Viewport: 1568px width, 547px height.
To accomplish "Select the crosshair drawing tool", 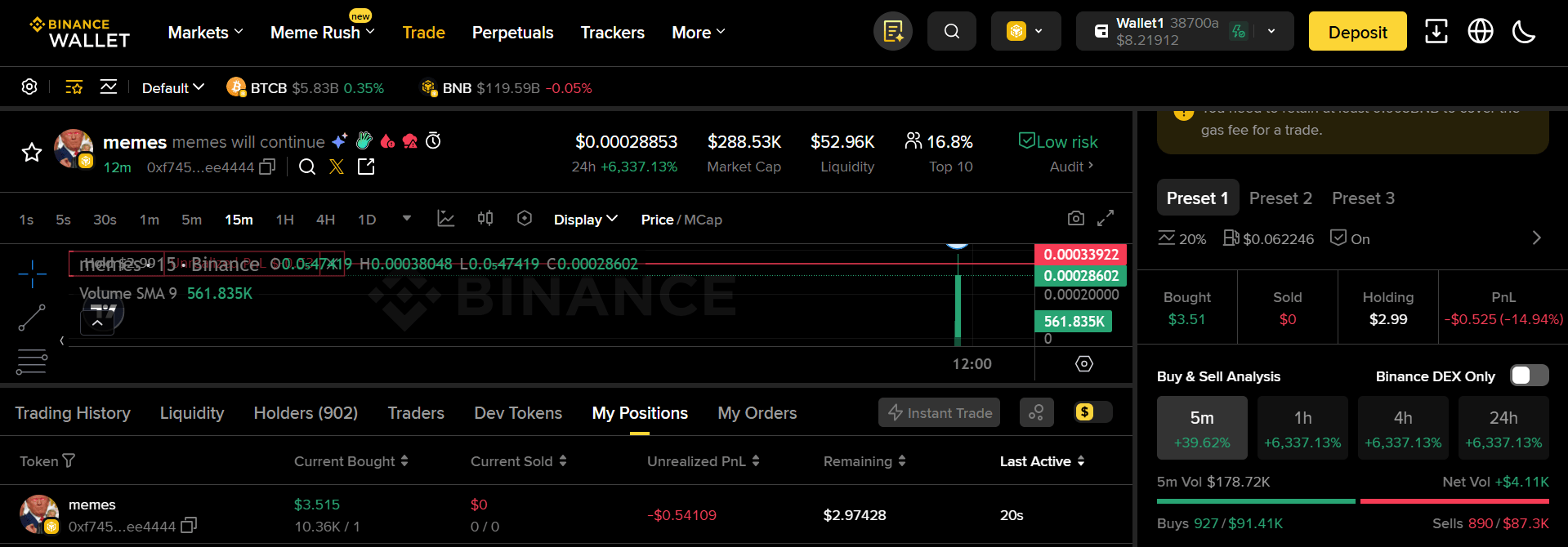I will tap(32, 273).
